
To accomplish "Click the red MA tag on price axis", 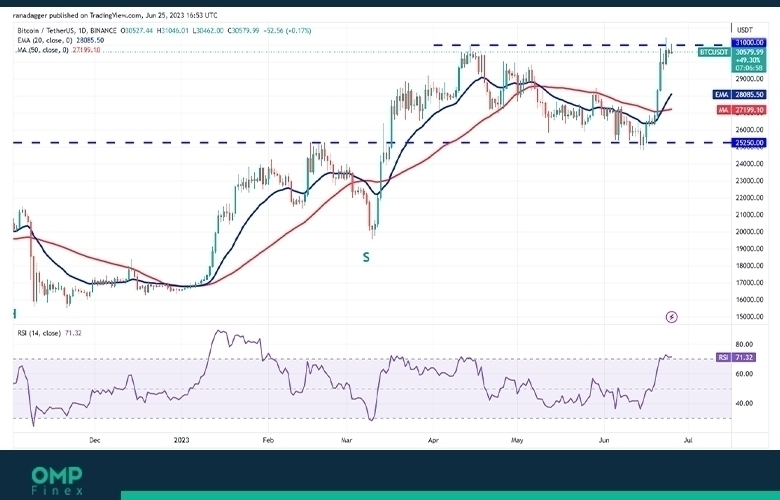I will (x=723, y=110).
